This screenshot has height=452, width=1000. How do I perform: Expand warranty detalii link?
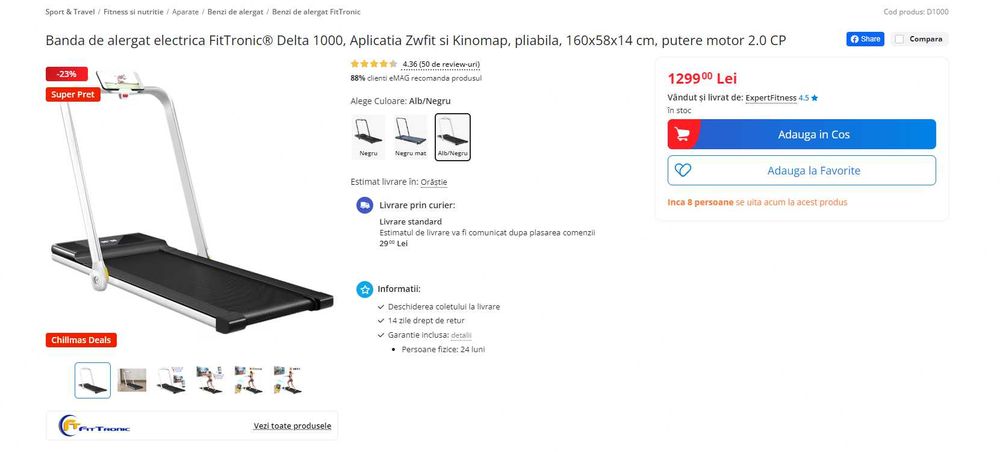(461, 335)
